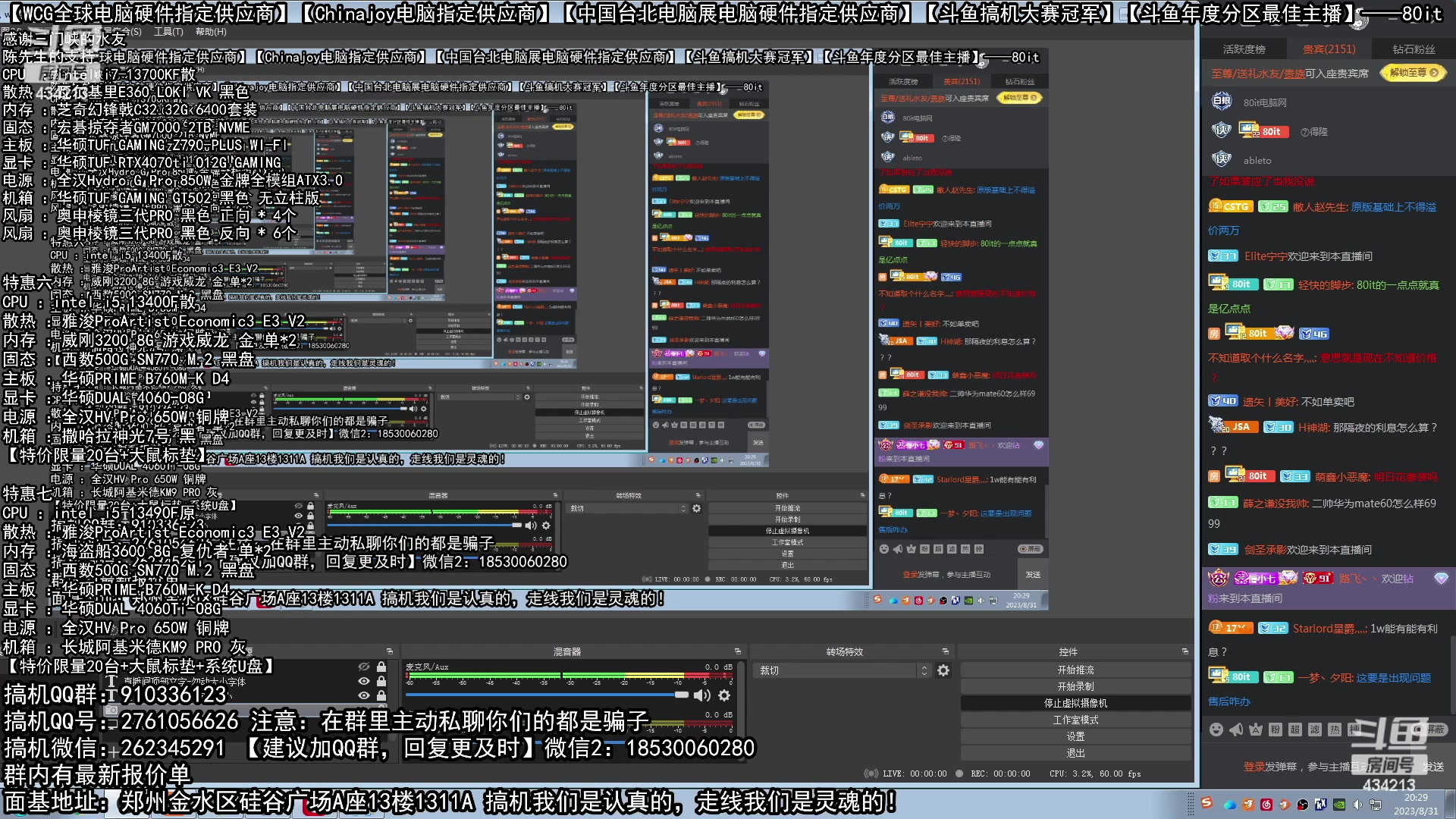Click the 热 icon in chat toolbar
This screenshot has height=819, width=1456.
pos(1335,730)
